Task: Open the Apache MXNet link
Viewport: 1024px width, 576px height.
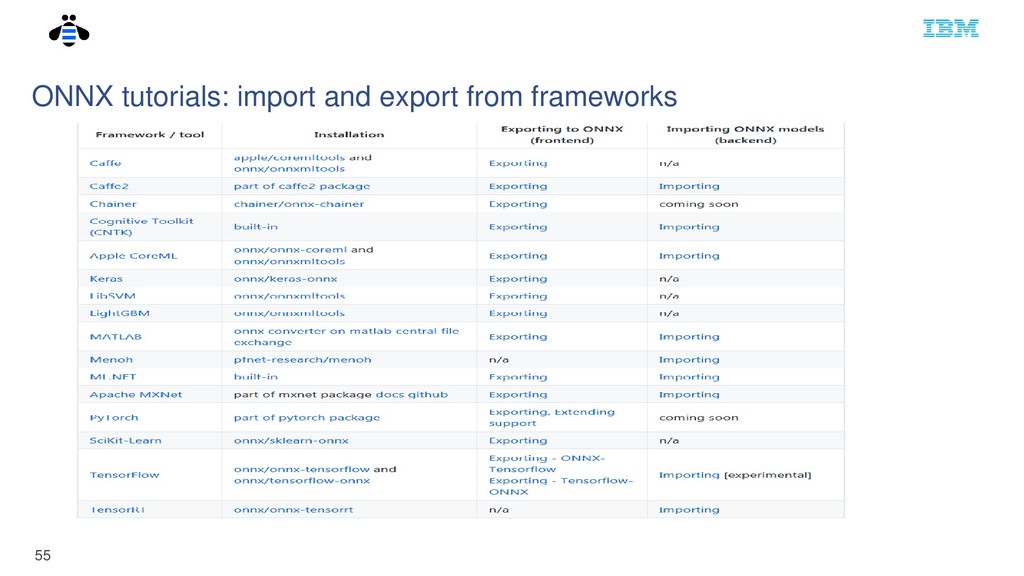Action: point(136,394)
